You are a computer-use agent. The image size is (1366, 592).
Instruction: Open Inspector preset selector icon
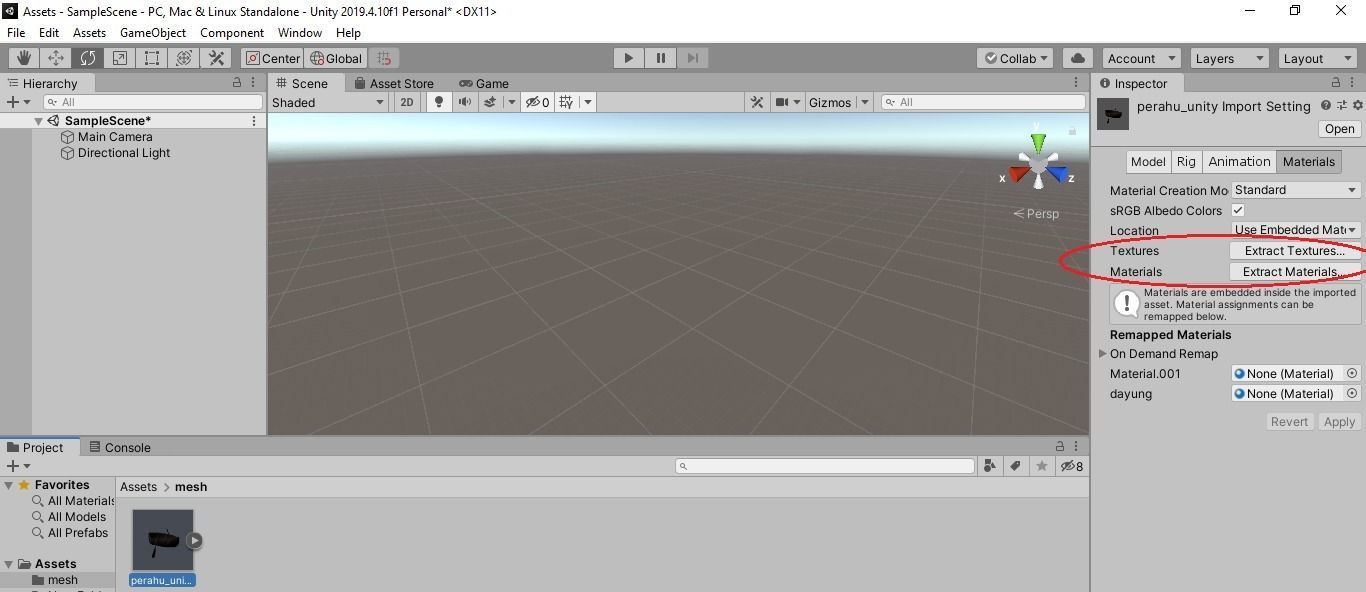1342,105
